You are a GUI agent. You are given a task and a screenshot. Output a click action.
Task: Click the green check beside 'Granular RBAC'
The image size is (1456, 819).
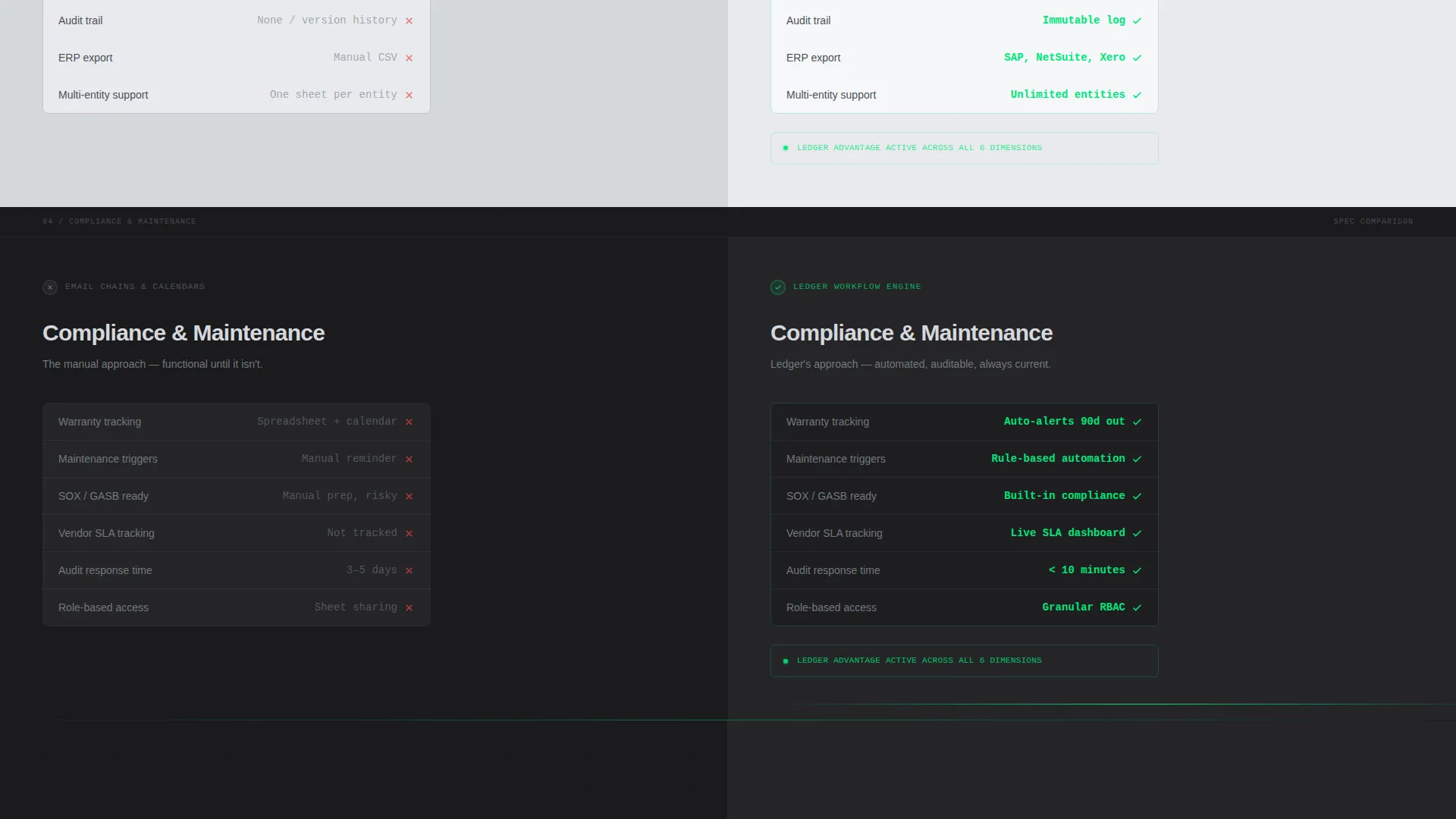pyautogui.click(x=1137, y=608)
